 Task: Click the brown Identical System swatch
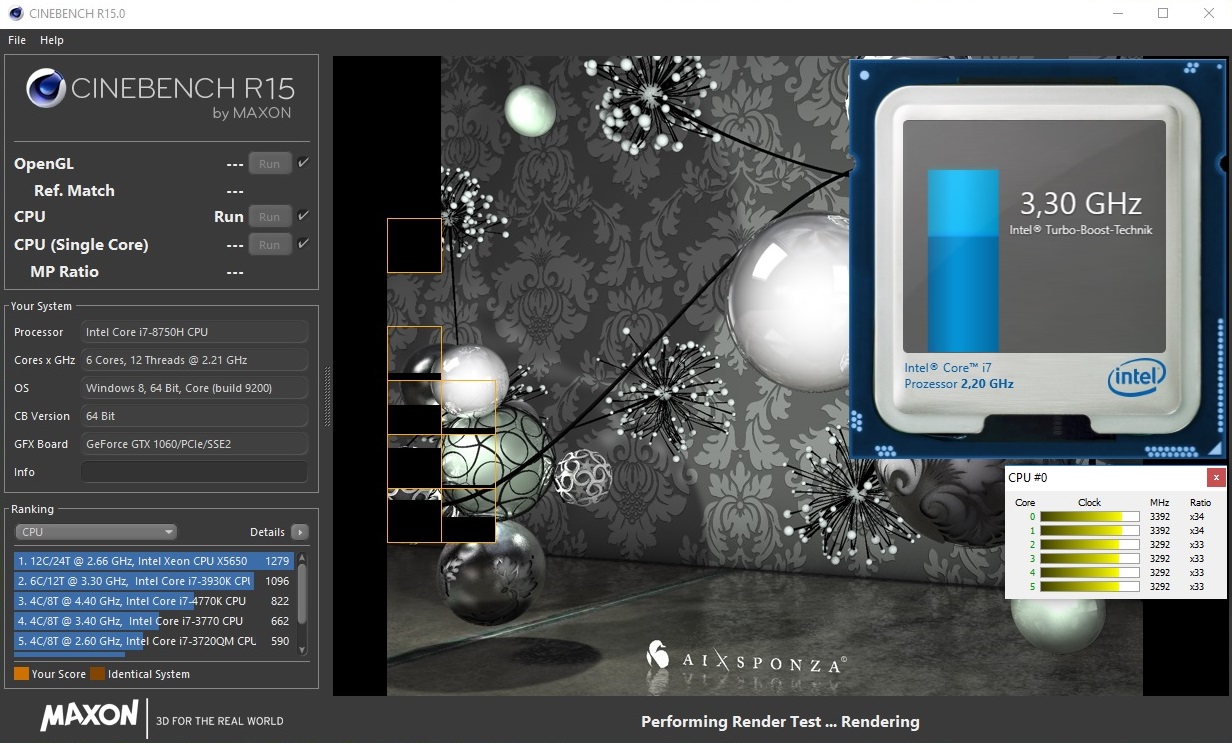[97, 674]
